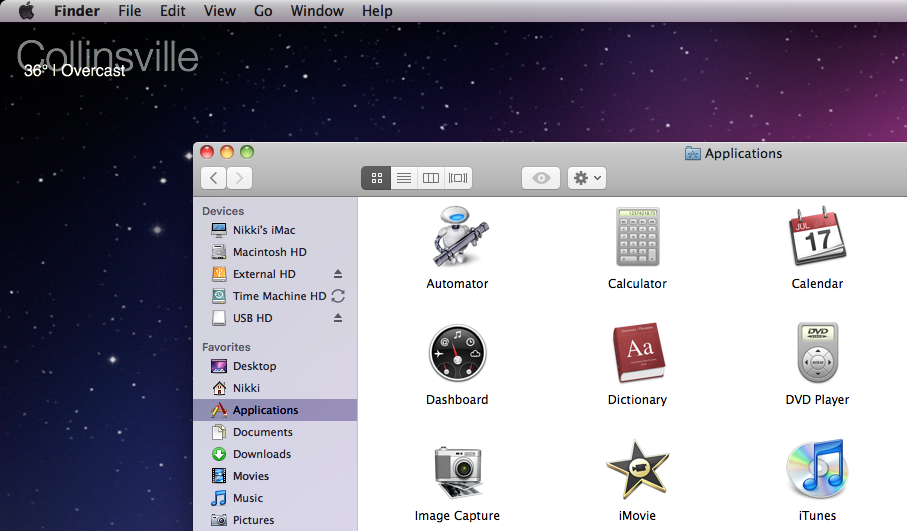Click the Image Capture label text

tap(457, 515)
